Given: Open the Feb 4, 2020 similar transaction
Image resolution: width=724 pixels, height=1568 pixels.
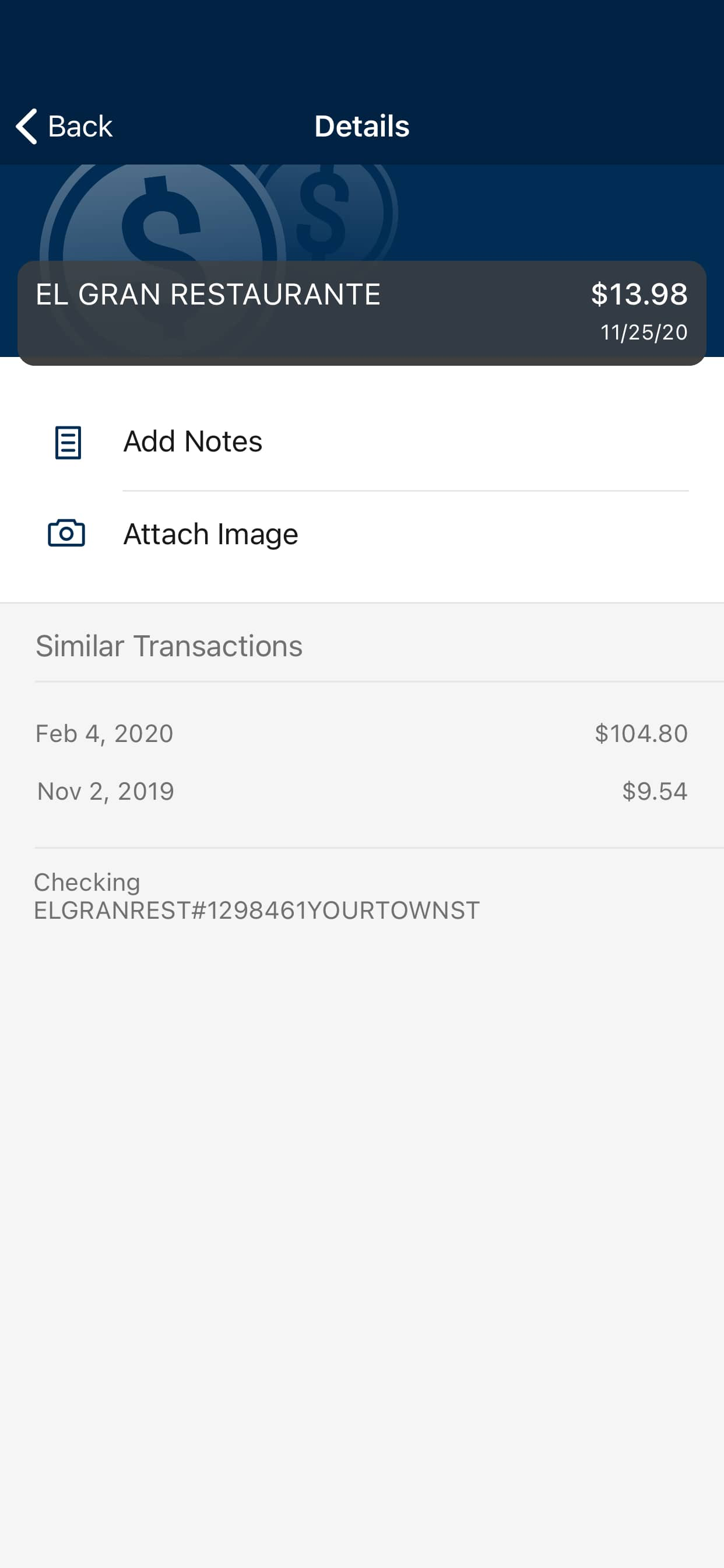Looking at the screenshot, I should pyautogui.click(x=362, y=733).
